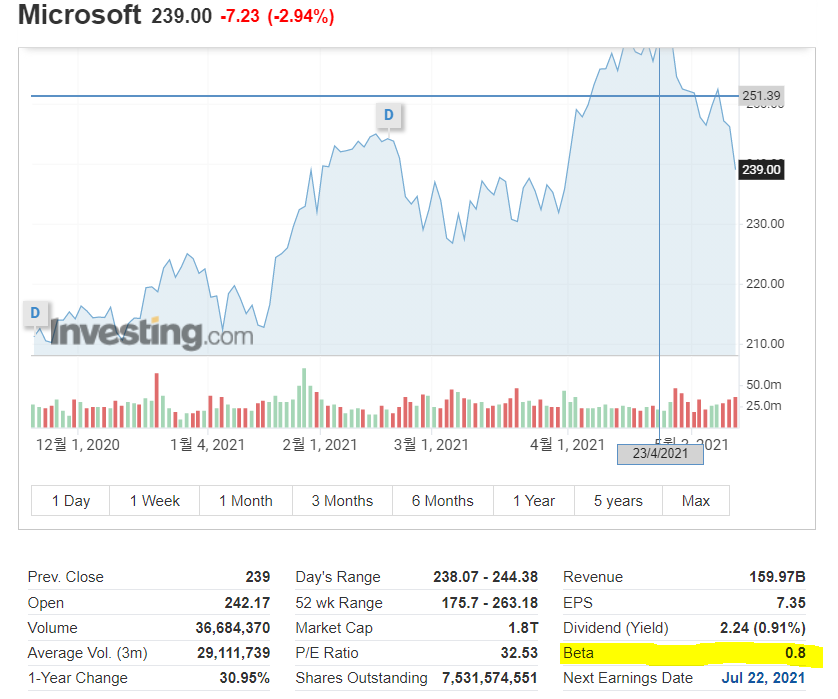Click the 2월 1, 2021 axis date label
The width and height of the screenshot is (838, 699).
[320, 445]
